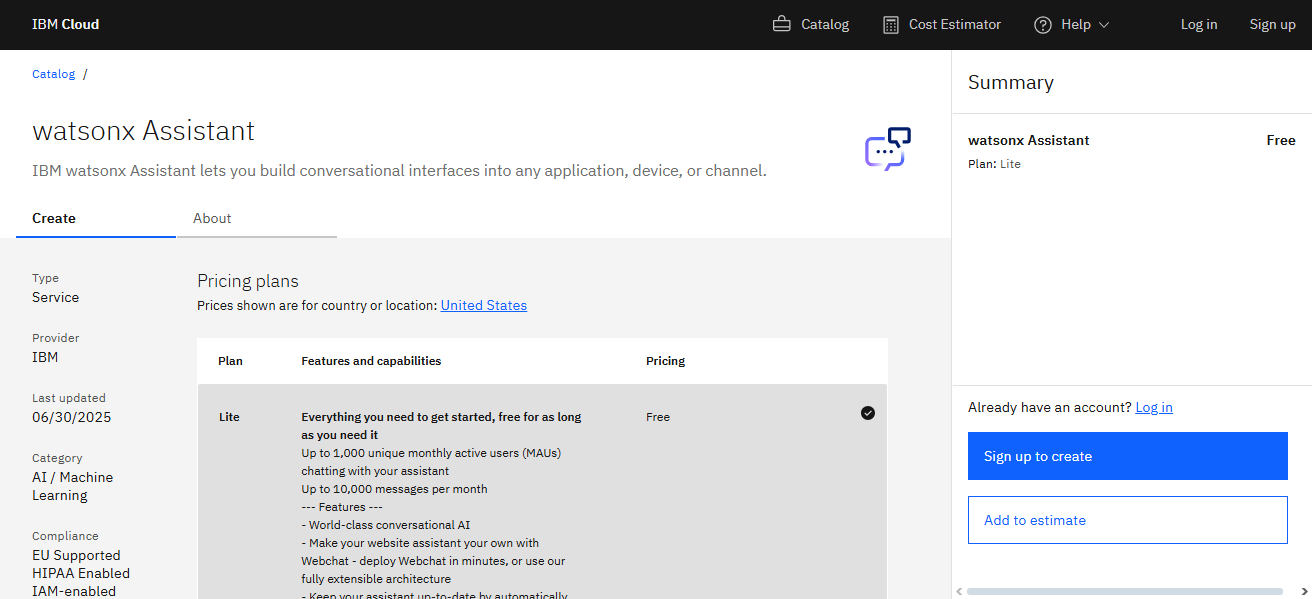Select the Create tab
Screen dimensions: 1312x599
point(96,218)
